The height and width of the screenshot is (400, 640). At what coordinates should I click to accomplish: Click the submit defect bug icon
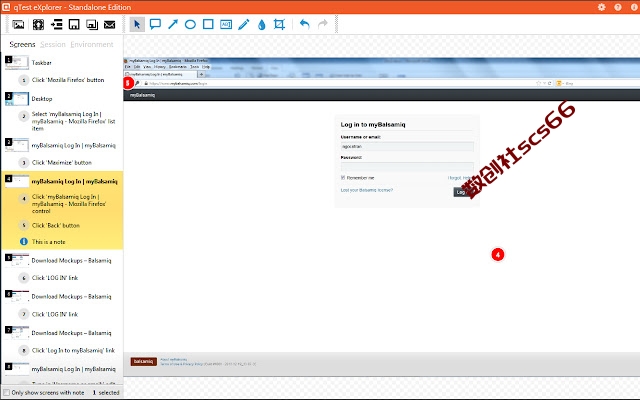coord(38,24)
